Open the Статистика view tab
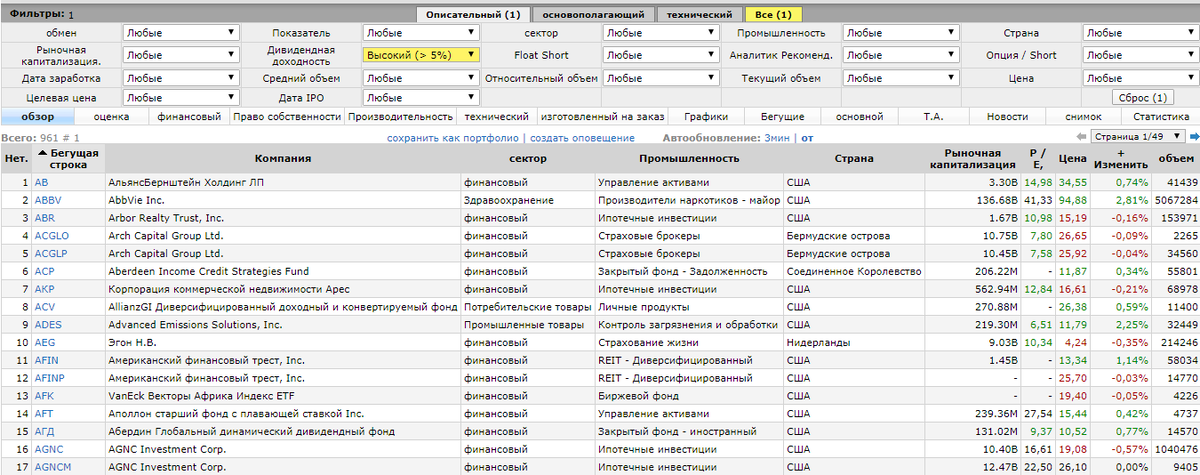 point(1160,117)
